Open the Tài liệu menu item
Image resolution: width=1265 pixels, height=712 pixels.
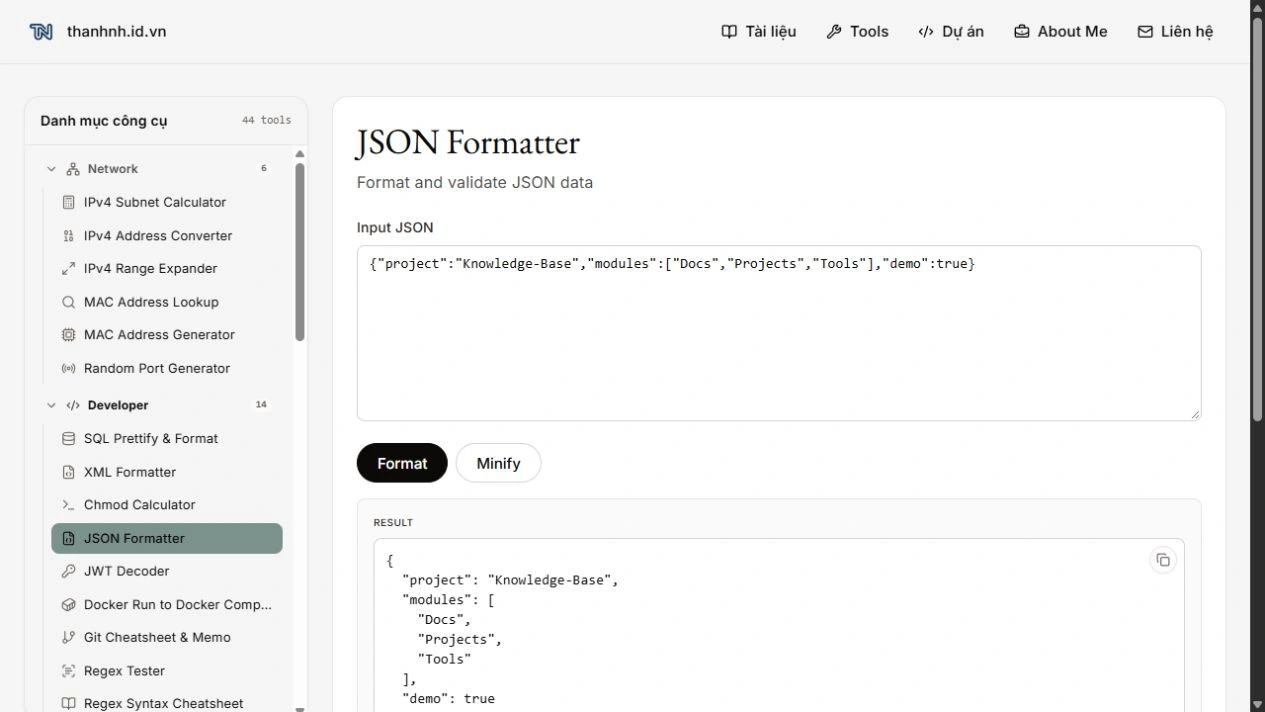(x=759, y=32)
